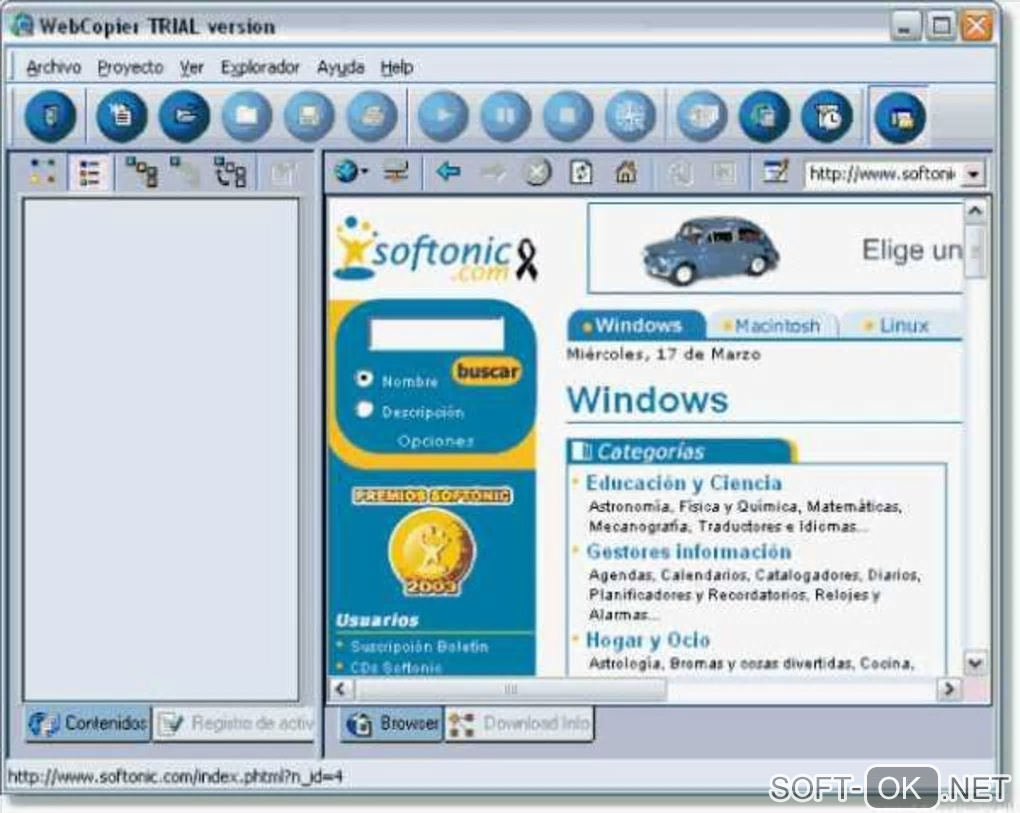This screenshot has height=813, width=1020.
Task: Click the Suscripción Boletín link
Action: 419,646
